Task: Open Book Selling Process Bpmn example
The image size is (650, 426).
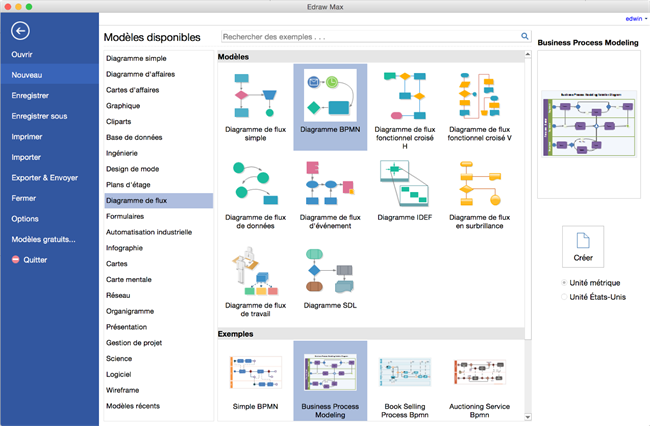Action: tap(405, 380)
